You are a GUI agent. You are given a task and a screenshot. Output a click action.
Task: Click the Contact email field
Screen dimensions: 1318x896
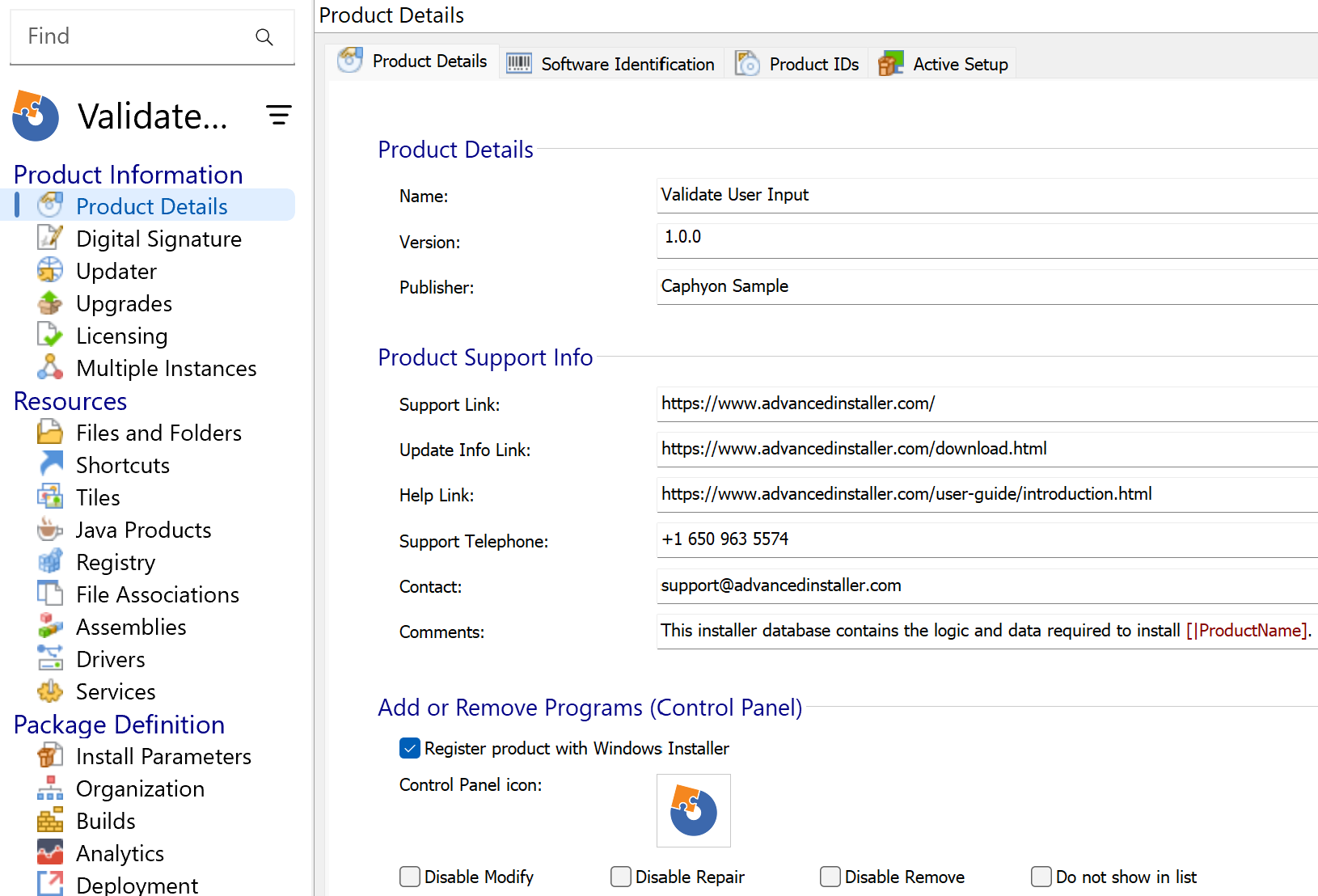[987, 585]
